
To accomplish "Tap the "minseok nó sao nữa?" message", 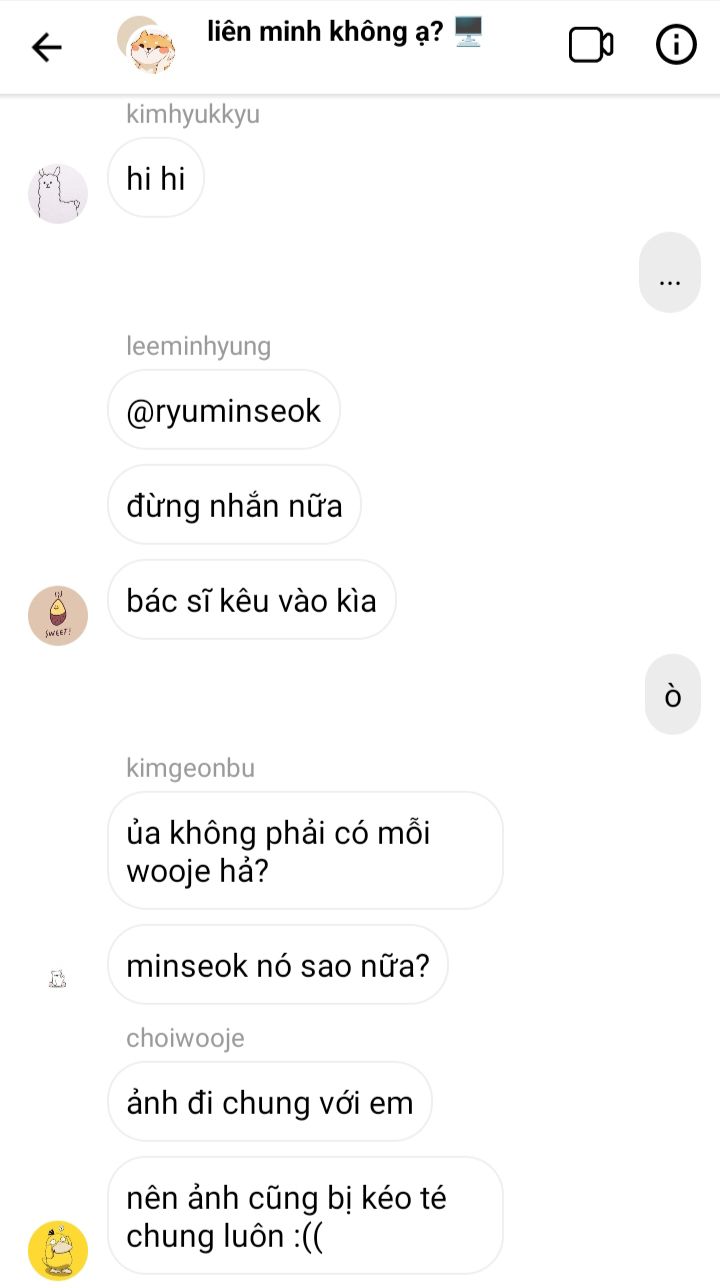I will (277, 965).
